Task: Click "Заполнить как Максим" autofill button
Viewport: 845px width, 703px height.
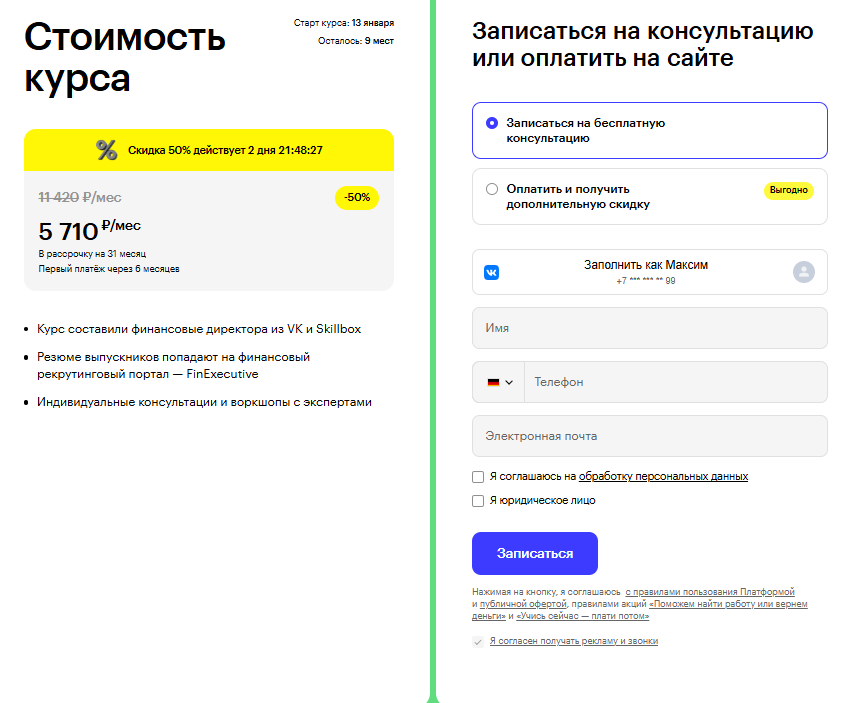Action: tap(646, 272)
